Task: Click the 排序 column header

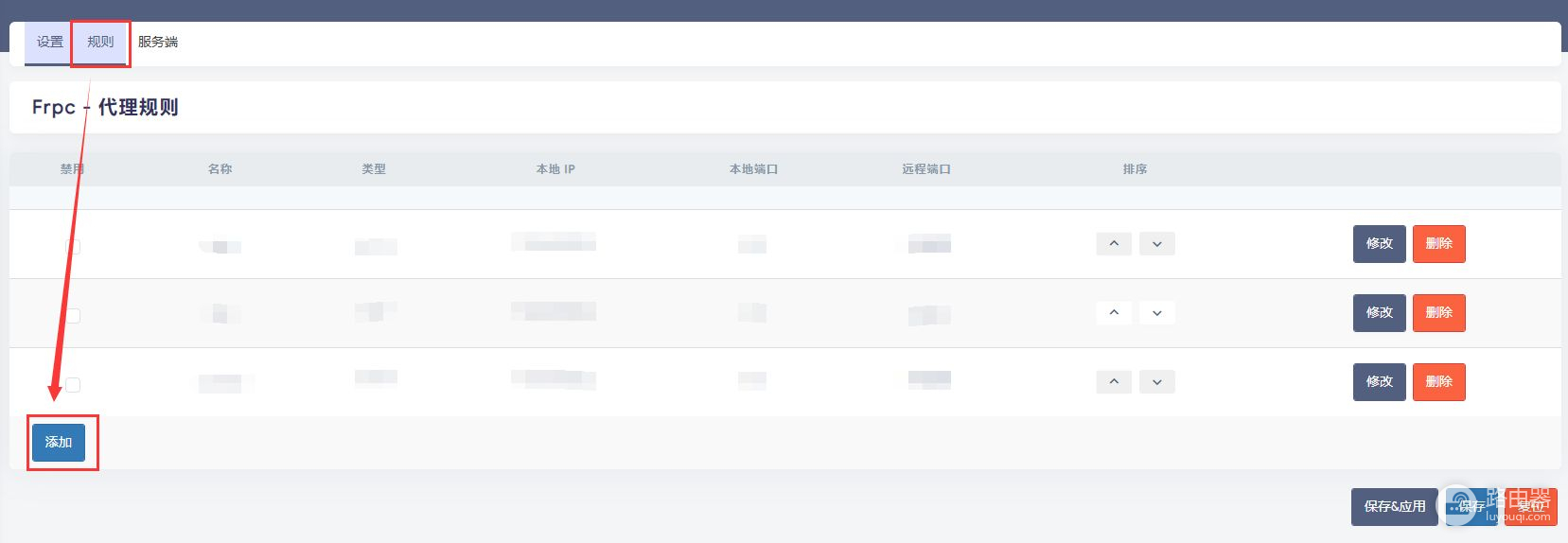Action: 1136,169
